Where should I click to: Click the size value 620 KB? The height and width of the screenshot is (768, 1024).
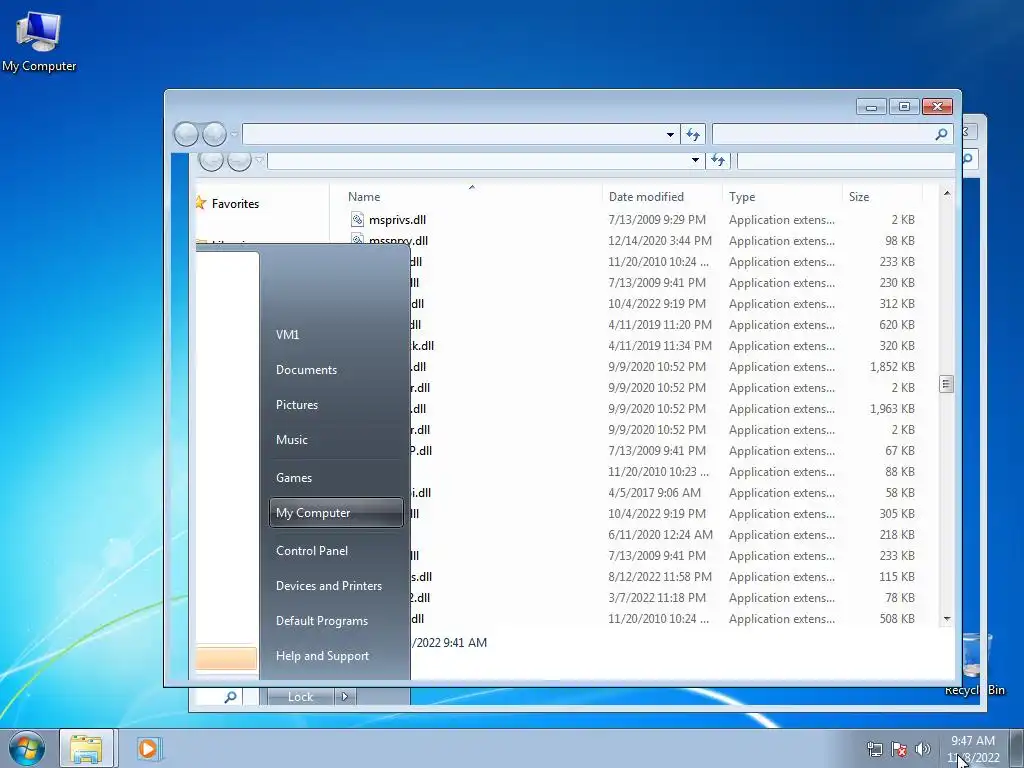(x=897, y=325)
